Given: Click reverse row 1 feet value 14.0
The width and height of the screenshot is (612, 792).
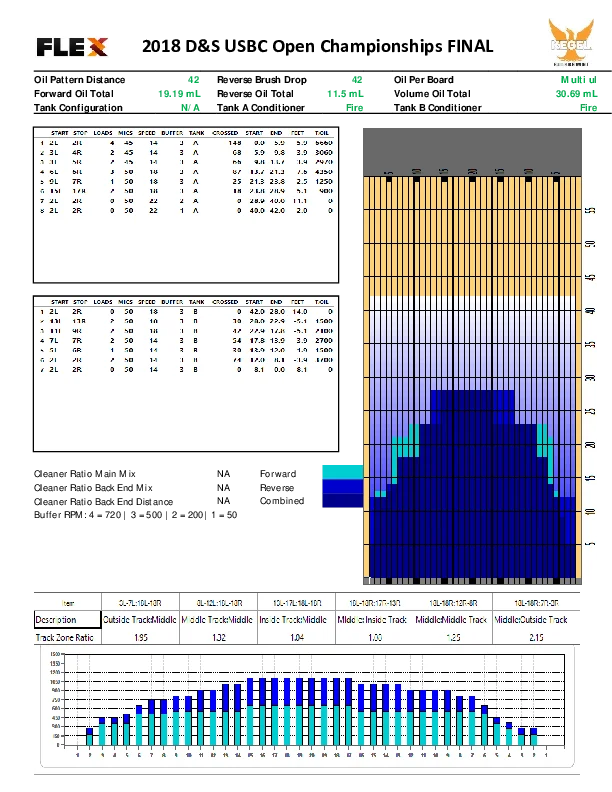Looking at the screenshot, I should 299,312.
